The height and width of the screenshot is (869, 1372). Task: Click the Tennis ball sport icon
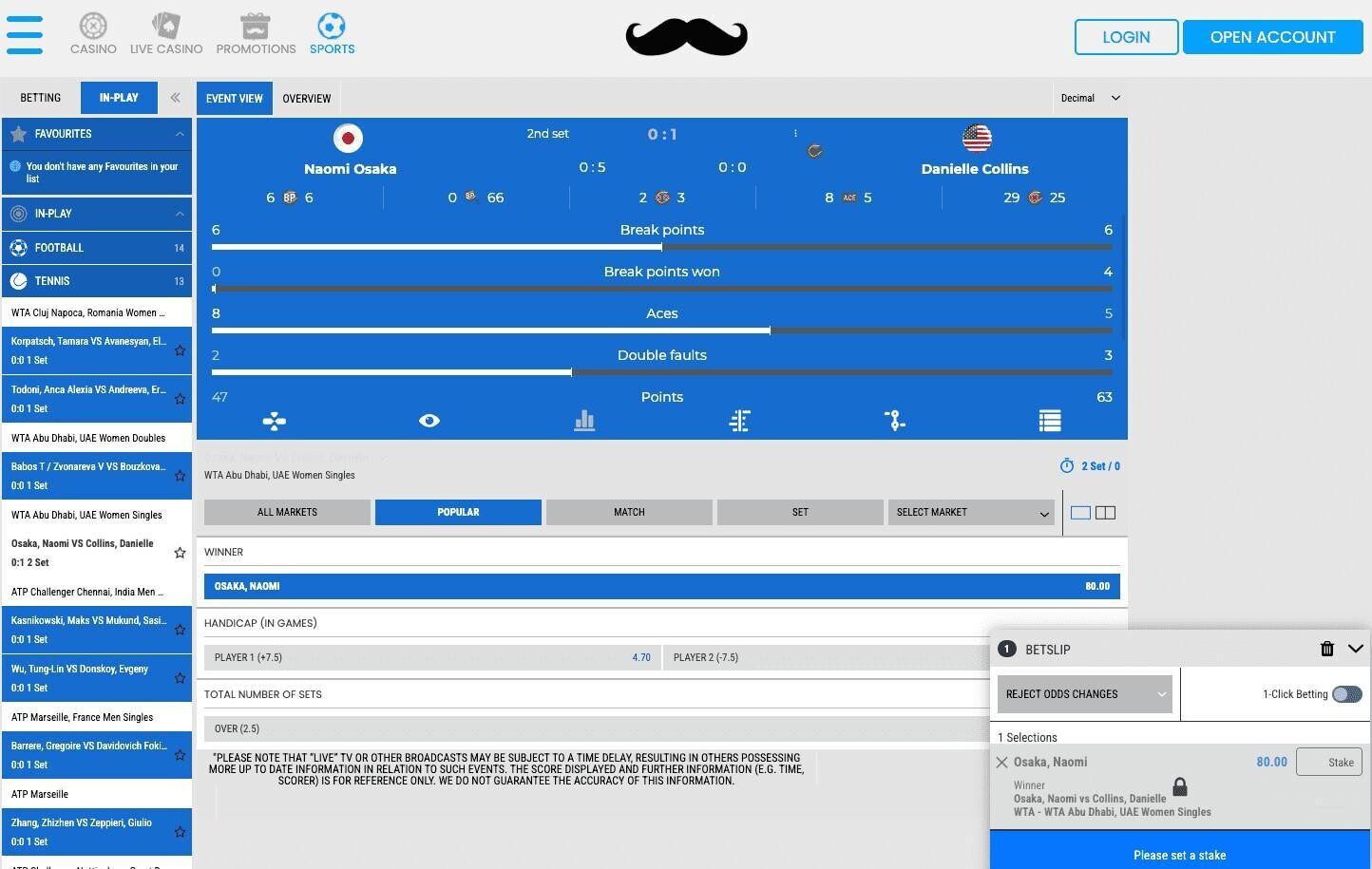pos(18,281)
